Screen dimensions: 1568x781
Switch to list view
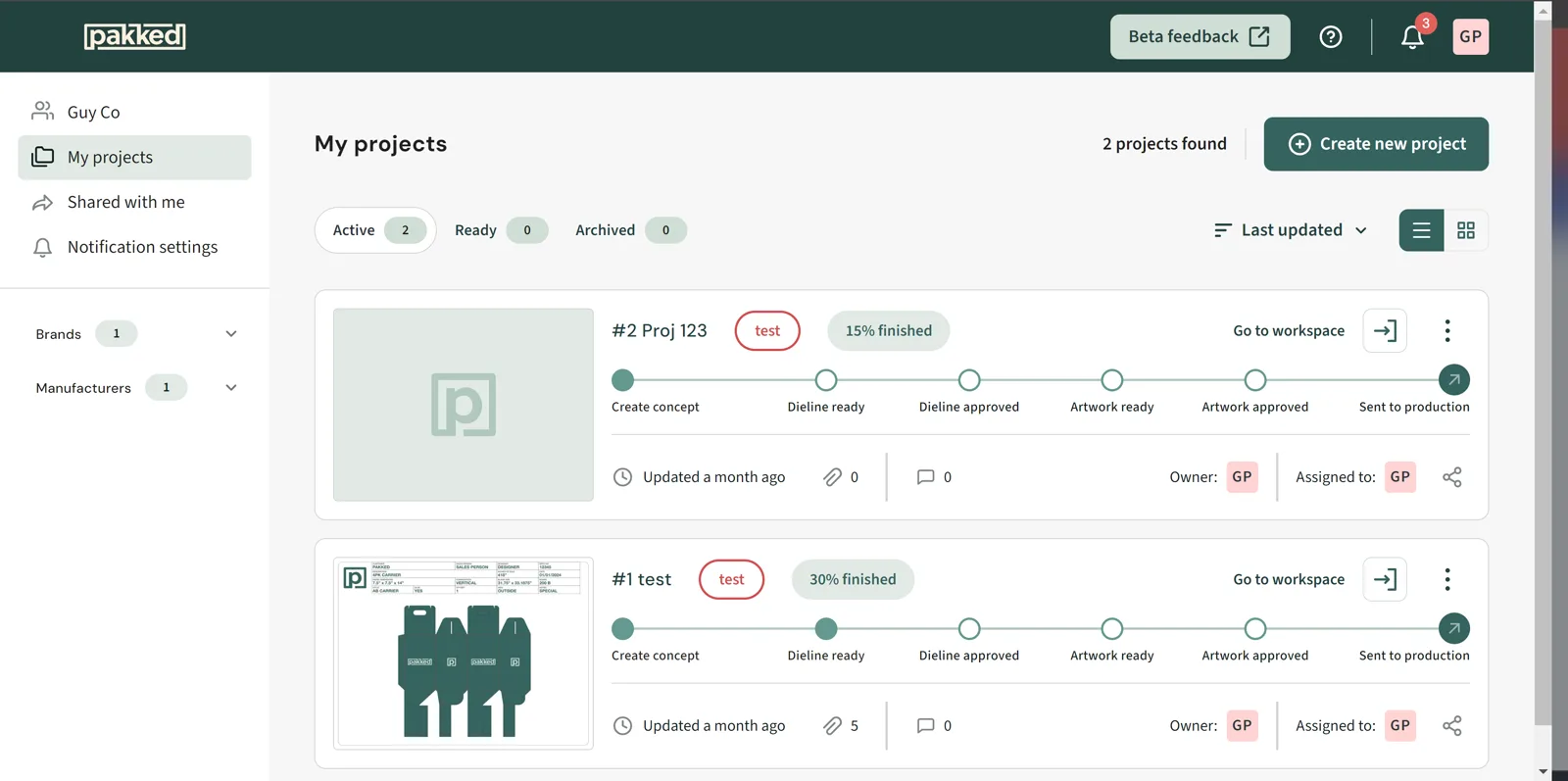(x=1421, y=230)
